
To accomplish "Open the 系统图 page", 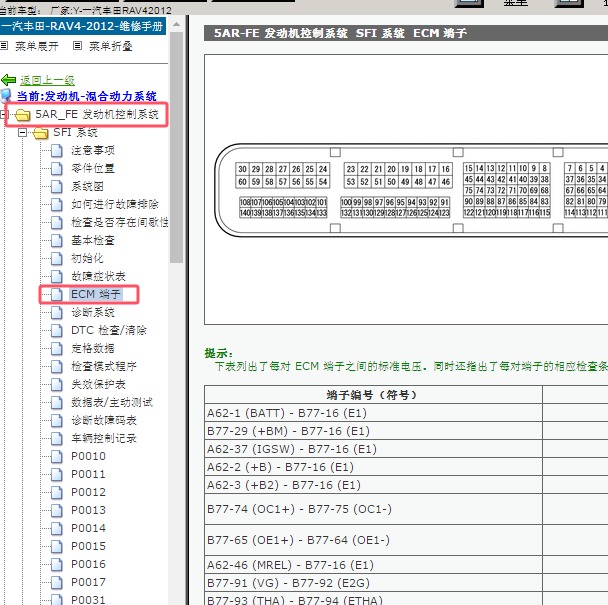I will coord(87,187).
